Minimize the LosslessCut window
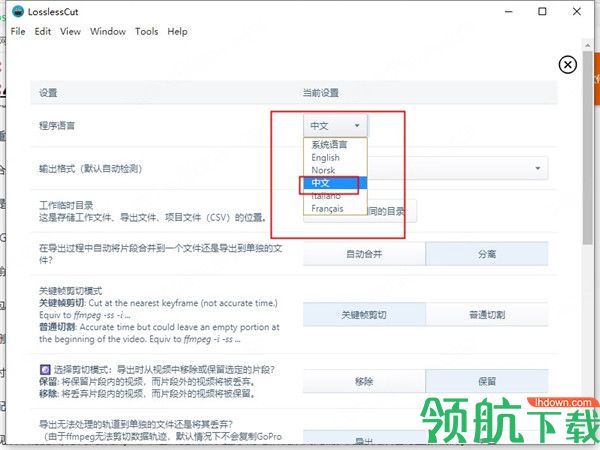Image resolution: width=600 pixels, height=450 pixels. click(509, 11)
